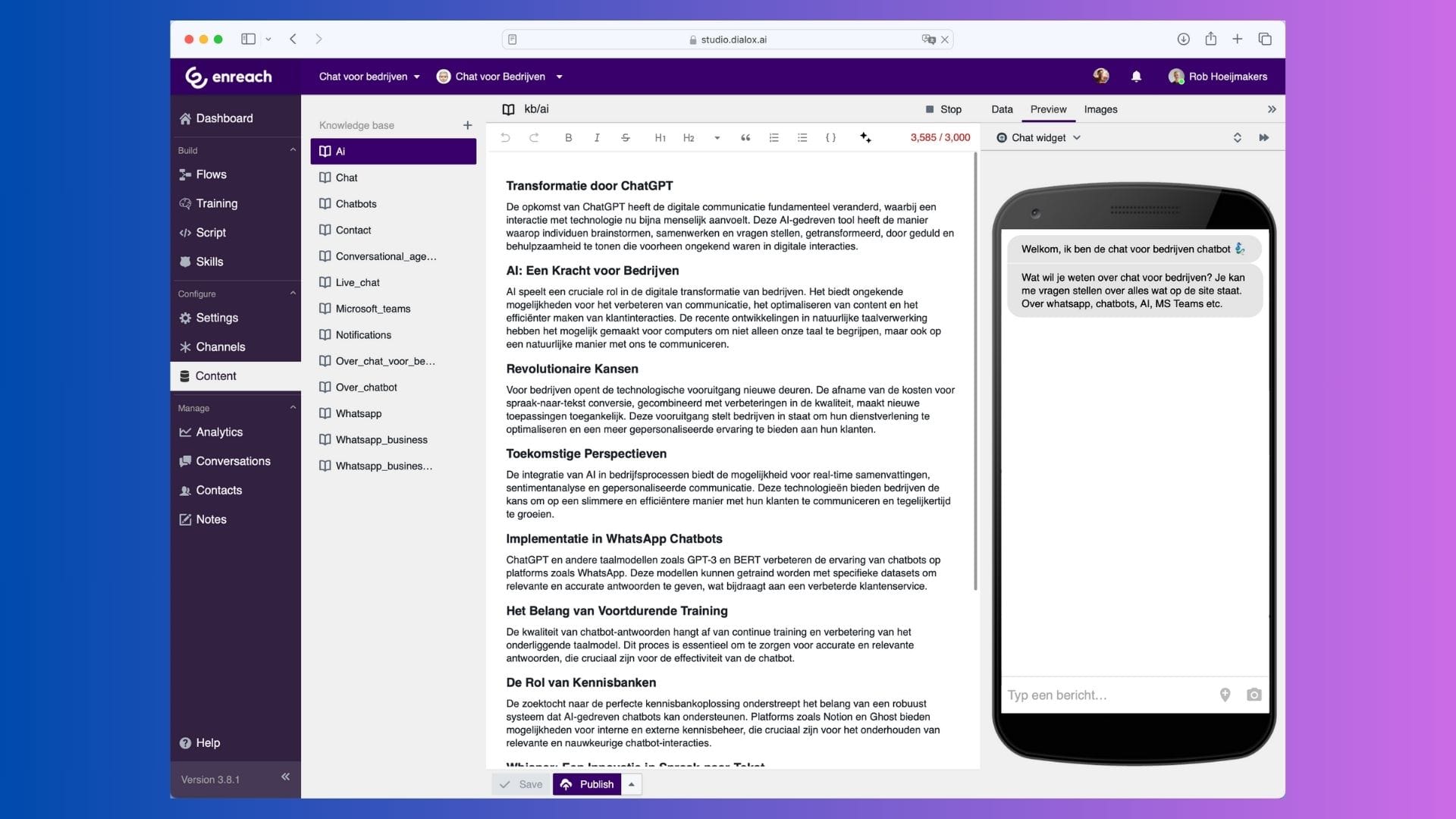Click the Code block icon
1456x819 pixels.
click(831, 137)
